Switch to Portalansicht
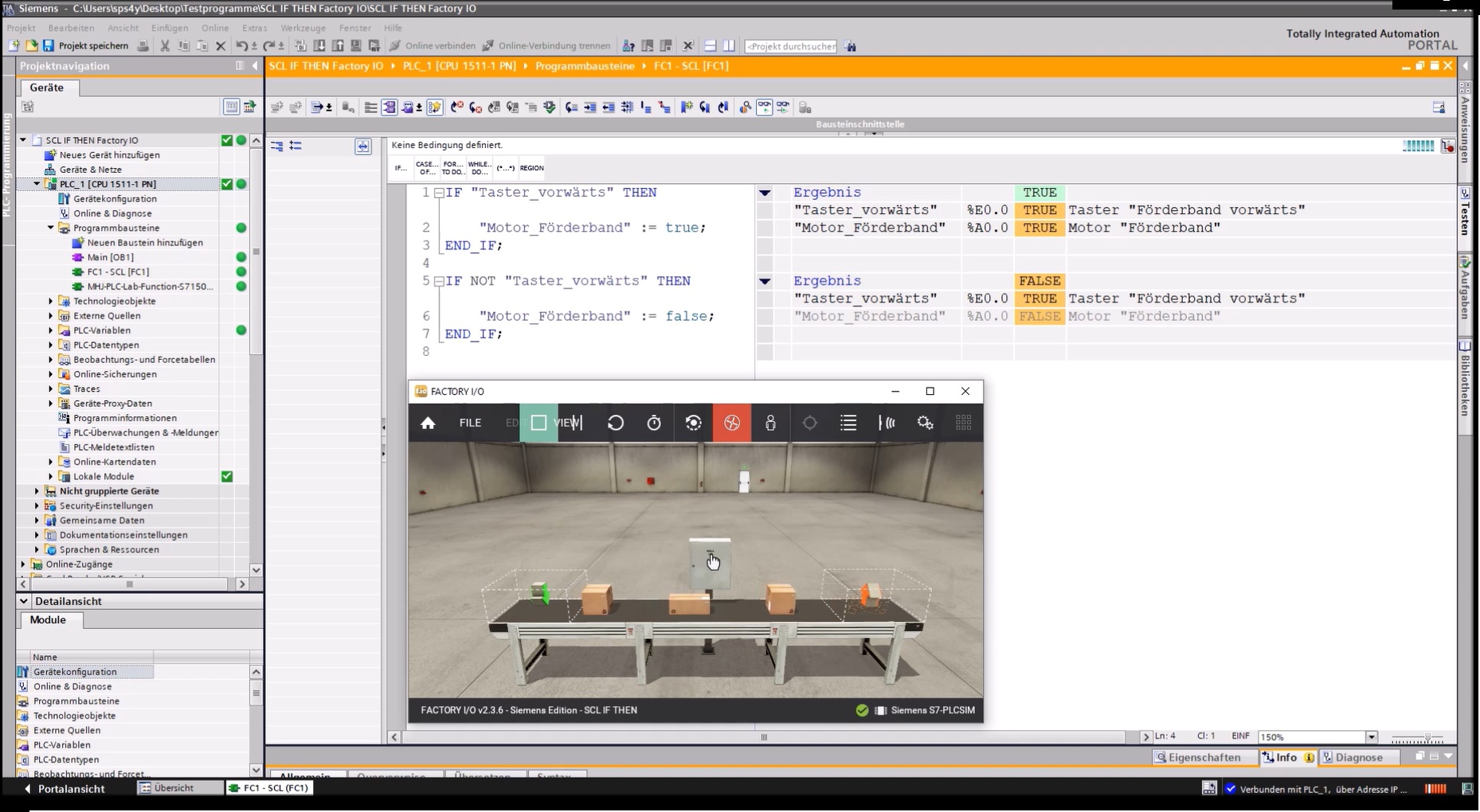 pos(64,788)
